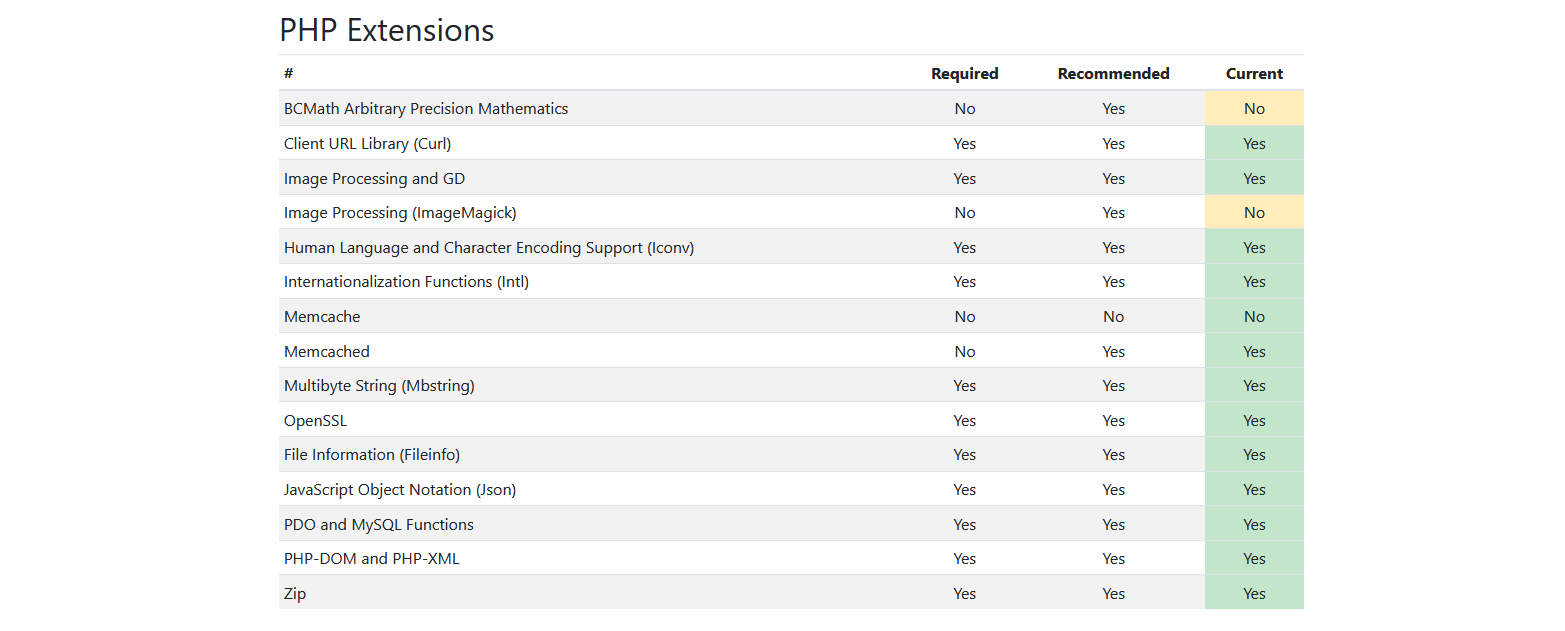Image resolution: width=1565 pixels, height=631 pixels.
Task: Open the Memcache extension link
Action: (322, 316)
